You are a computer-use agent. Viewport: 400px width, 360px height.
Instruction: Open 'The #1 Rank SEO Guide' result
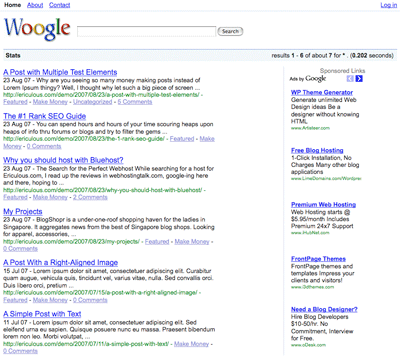point(45,116)
